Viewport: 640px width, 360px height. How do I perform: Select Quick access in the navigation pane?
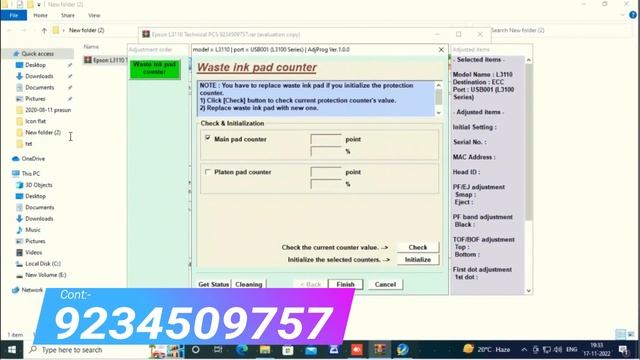pyautogui.click(x=38, y=53)
